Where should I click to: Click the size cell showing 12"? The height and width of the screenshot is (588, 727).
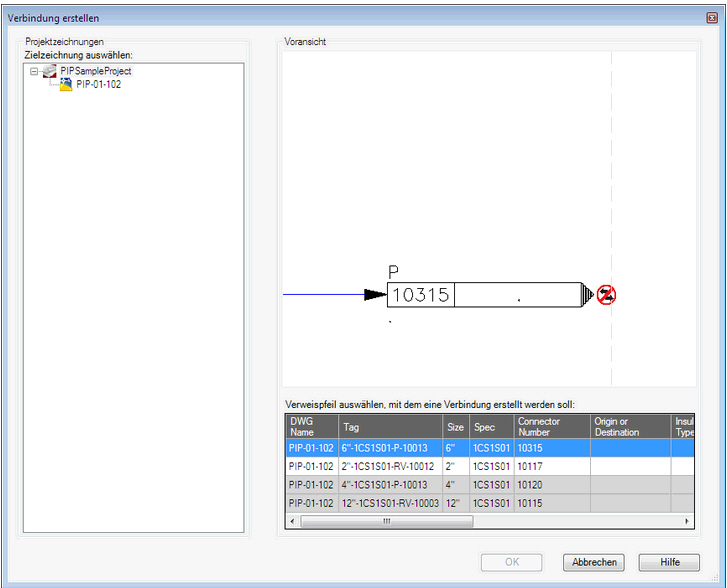tap(456, 503)
